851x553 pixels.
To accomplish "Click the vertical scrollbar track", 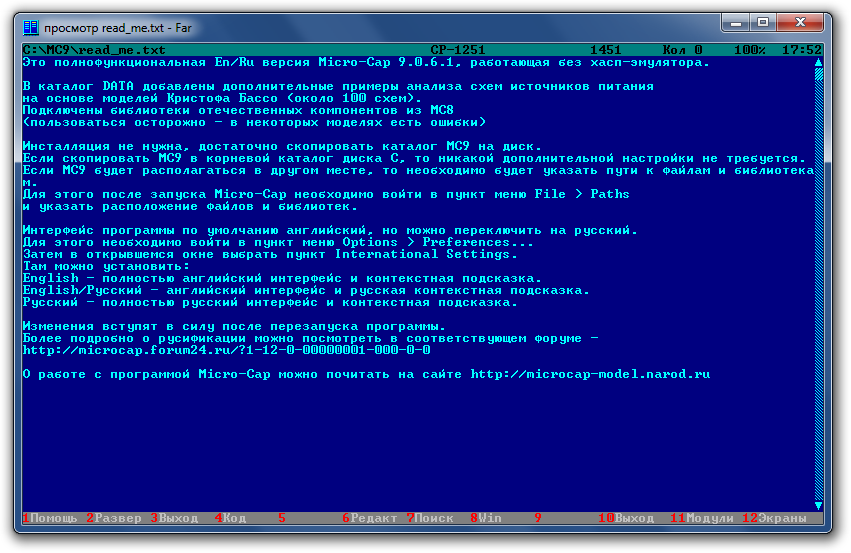I will [818, 284].
